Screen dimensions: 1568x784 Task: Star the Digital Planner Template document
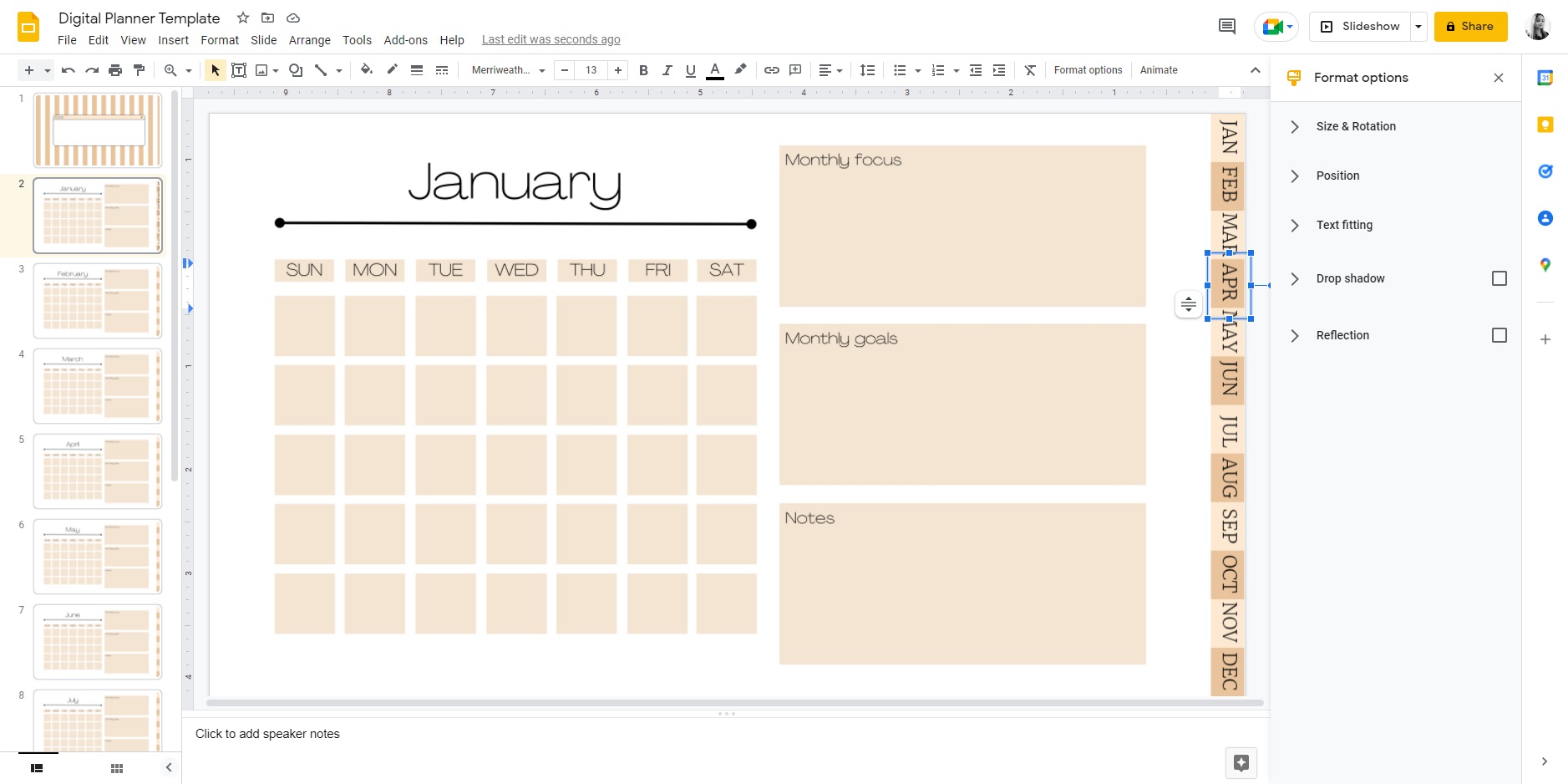point(243,18)
